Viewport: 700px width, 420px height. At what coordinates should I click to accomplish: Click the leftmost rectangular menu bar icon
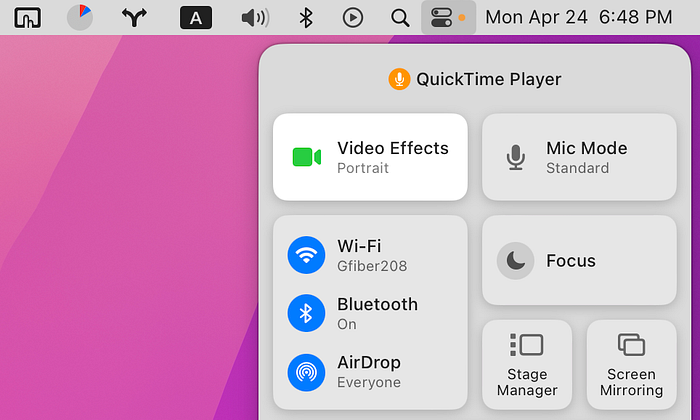(28, 18)
